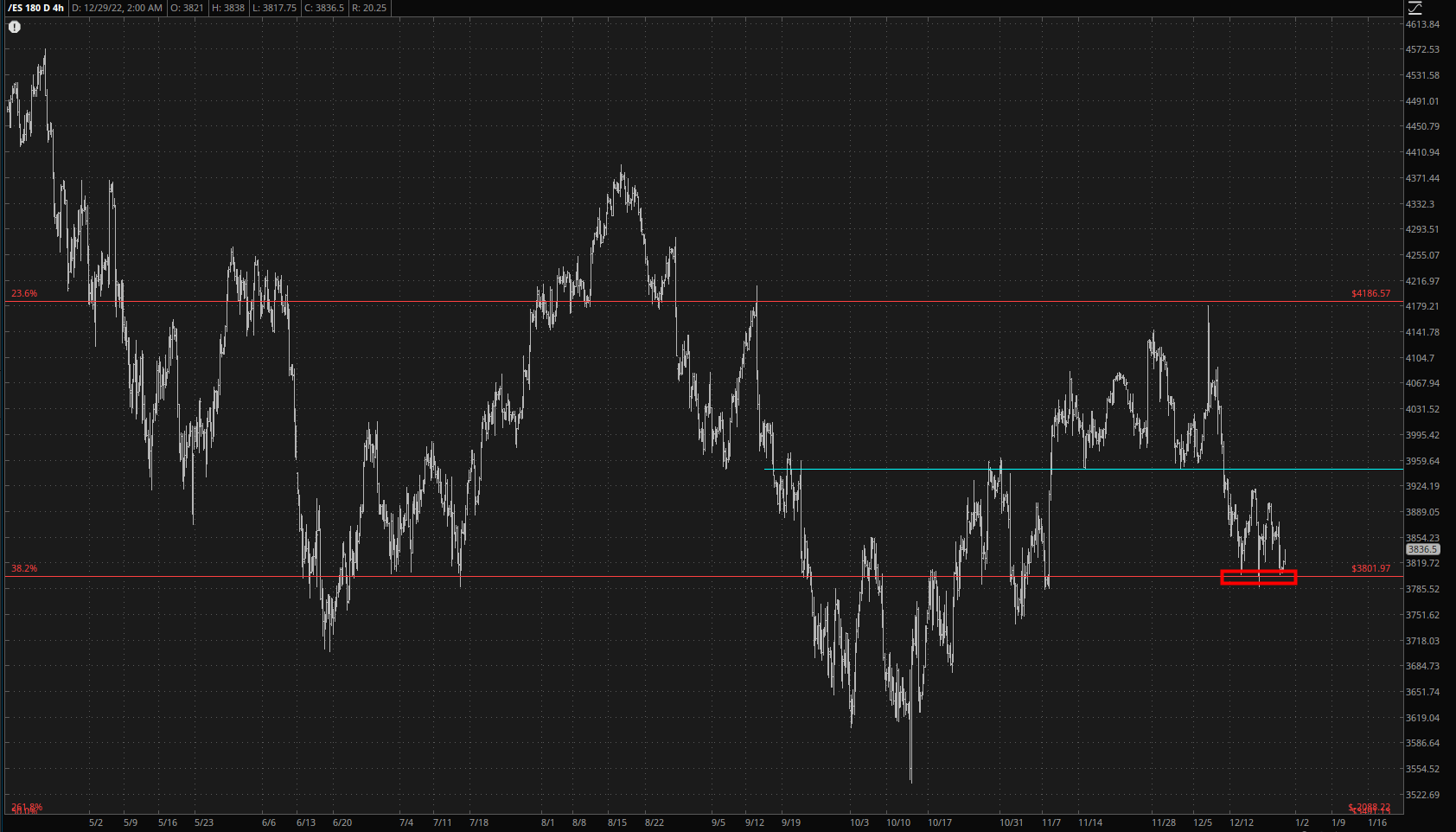The width and height of the screenshot is (1456, 832).
Task: Click the $4186.57 Fibonacci price label
Action: (x=1370, y=293)
